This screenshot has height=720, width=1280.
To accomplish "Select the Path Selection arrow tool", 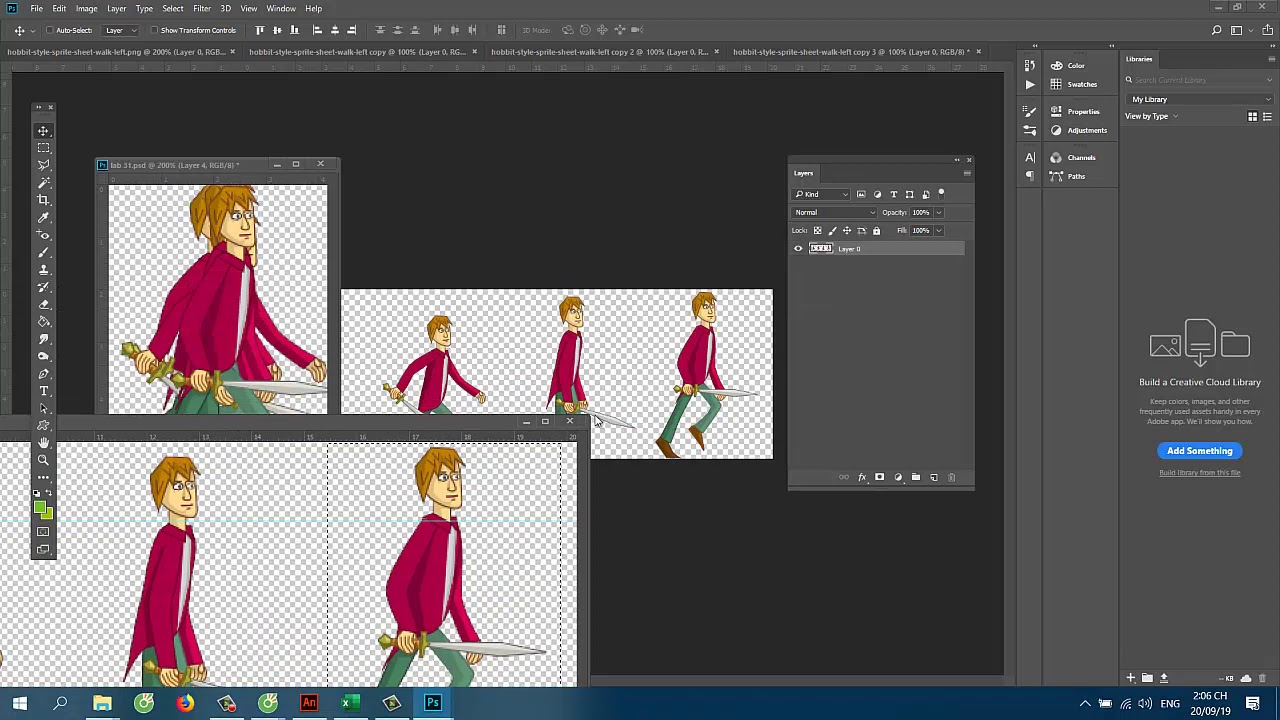I will (43, 408).
